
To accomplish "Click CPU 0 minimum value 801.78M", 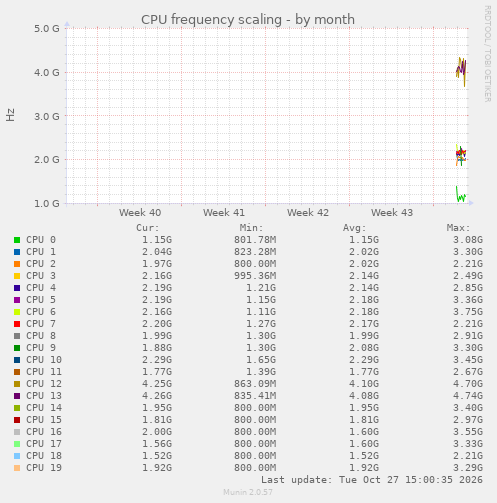I will click(x=255, y=240).
